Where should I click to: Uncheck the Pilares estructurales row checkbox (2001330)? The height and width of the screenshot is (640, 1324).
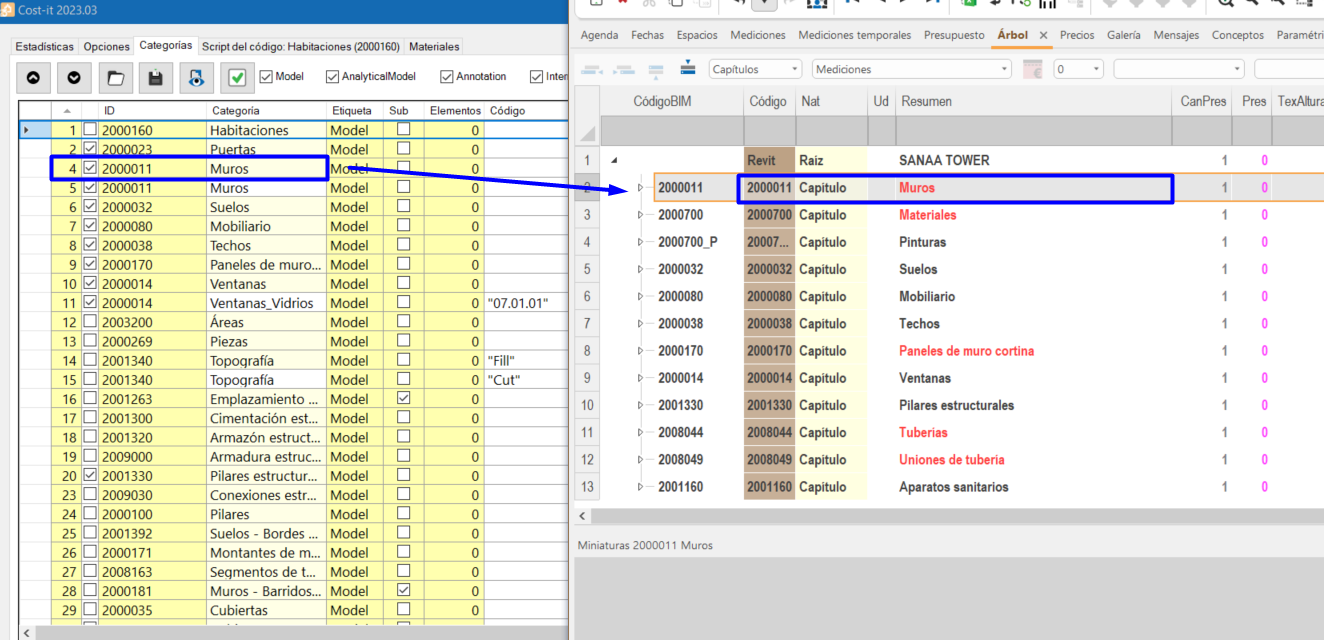90,476
